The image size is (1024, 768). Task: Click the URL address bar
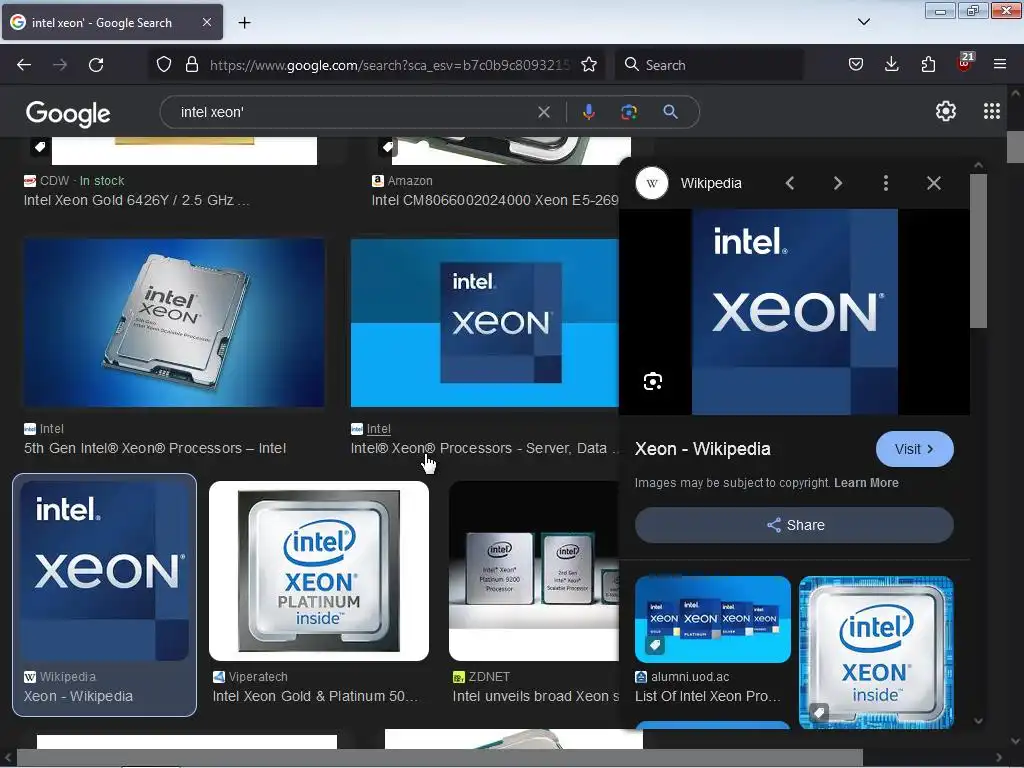click(390, 65)
